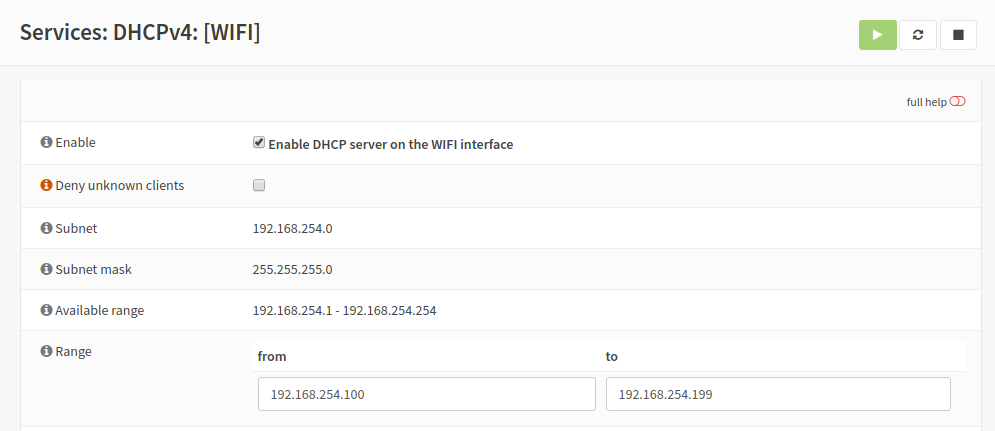Click the Subnet mask value 255.255.255.0
This screenshot has height=431, width=995.
pyautogui.click(x=292, y=269)
